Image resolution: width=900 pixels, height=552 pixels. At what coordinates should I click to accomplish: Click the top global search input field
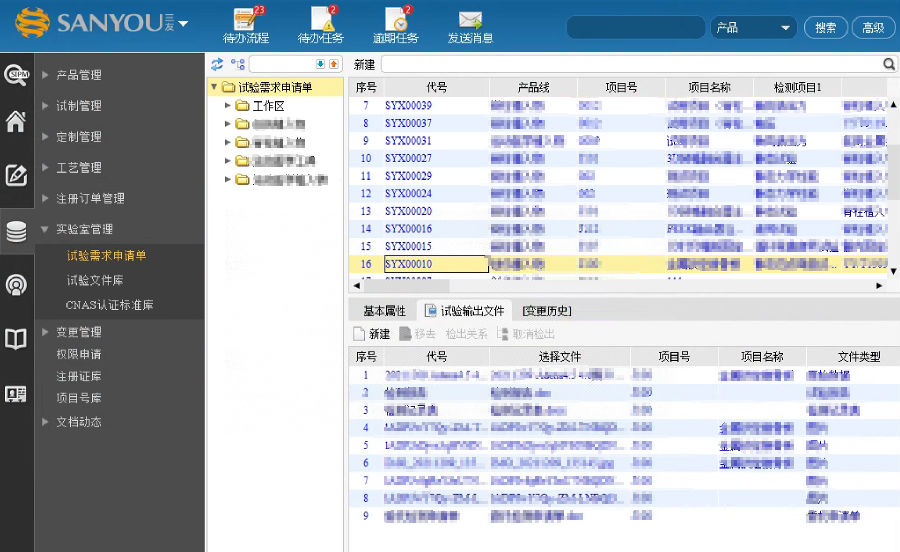(635, 28)
